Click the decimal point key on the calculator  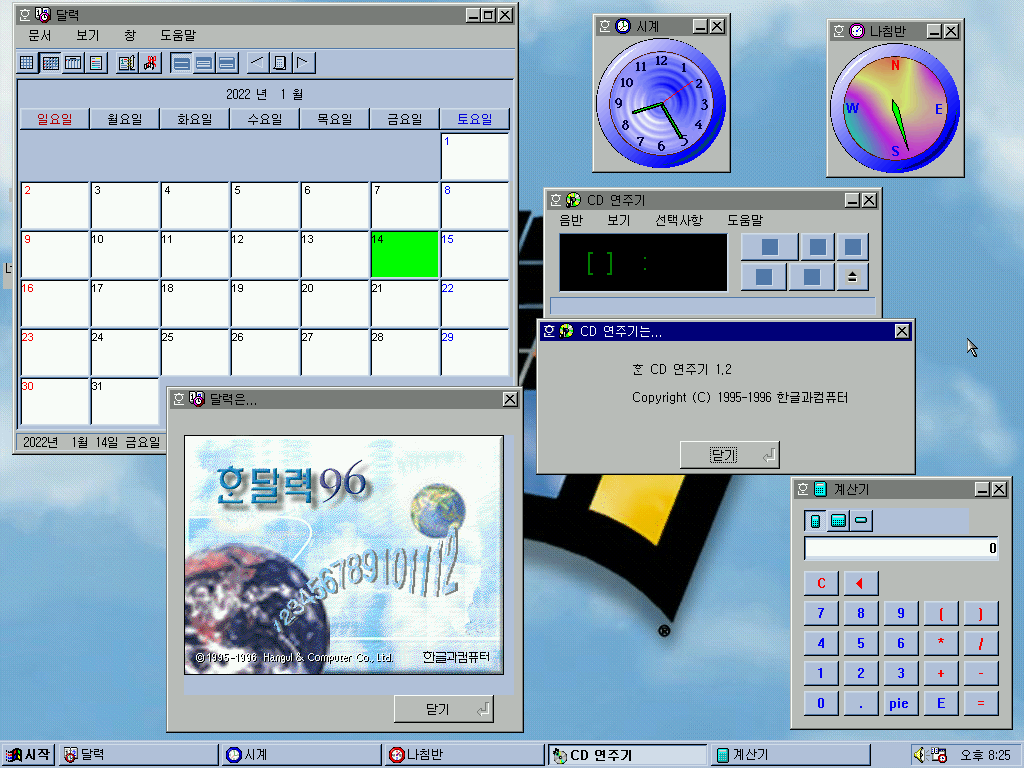click(861, 703)
